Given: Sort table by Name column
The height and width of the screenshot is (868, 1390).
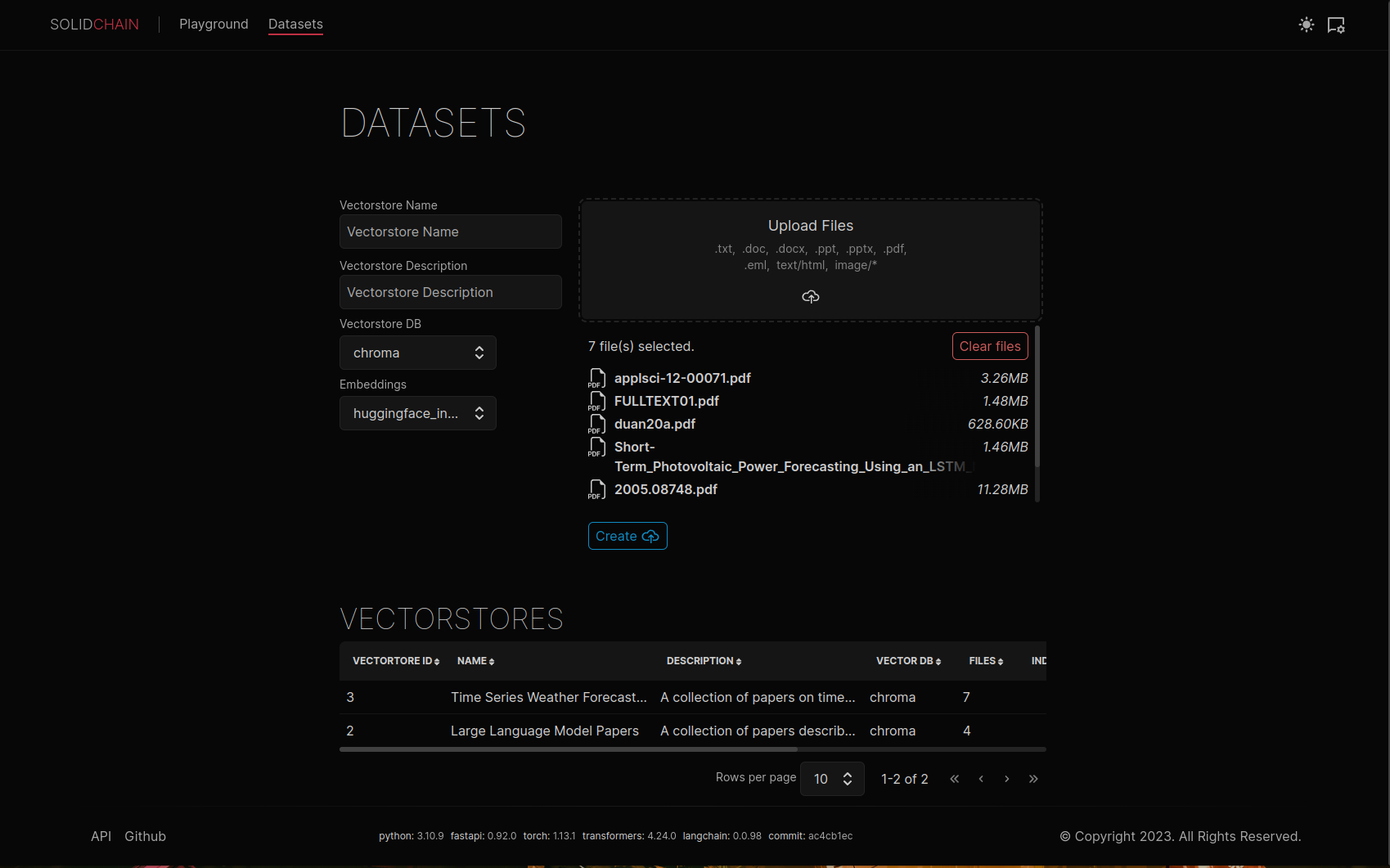Looking at the screenshot, I should [475, 661].
